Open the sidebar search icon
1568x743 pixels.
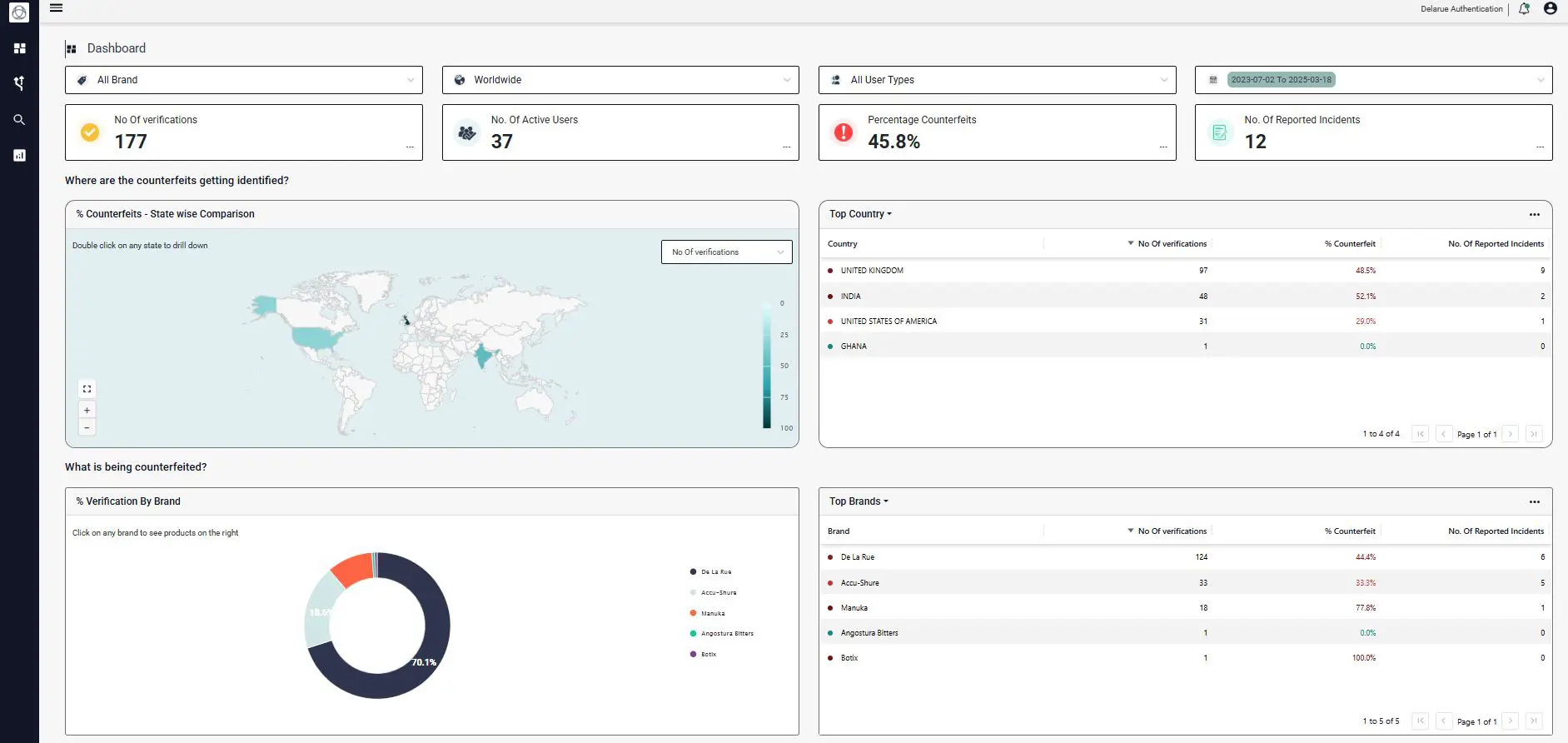pyautogui.click(x=19, y=120)
